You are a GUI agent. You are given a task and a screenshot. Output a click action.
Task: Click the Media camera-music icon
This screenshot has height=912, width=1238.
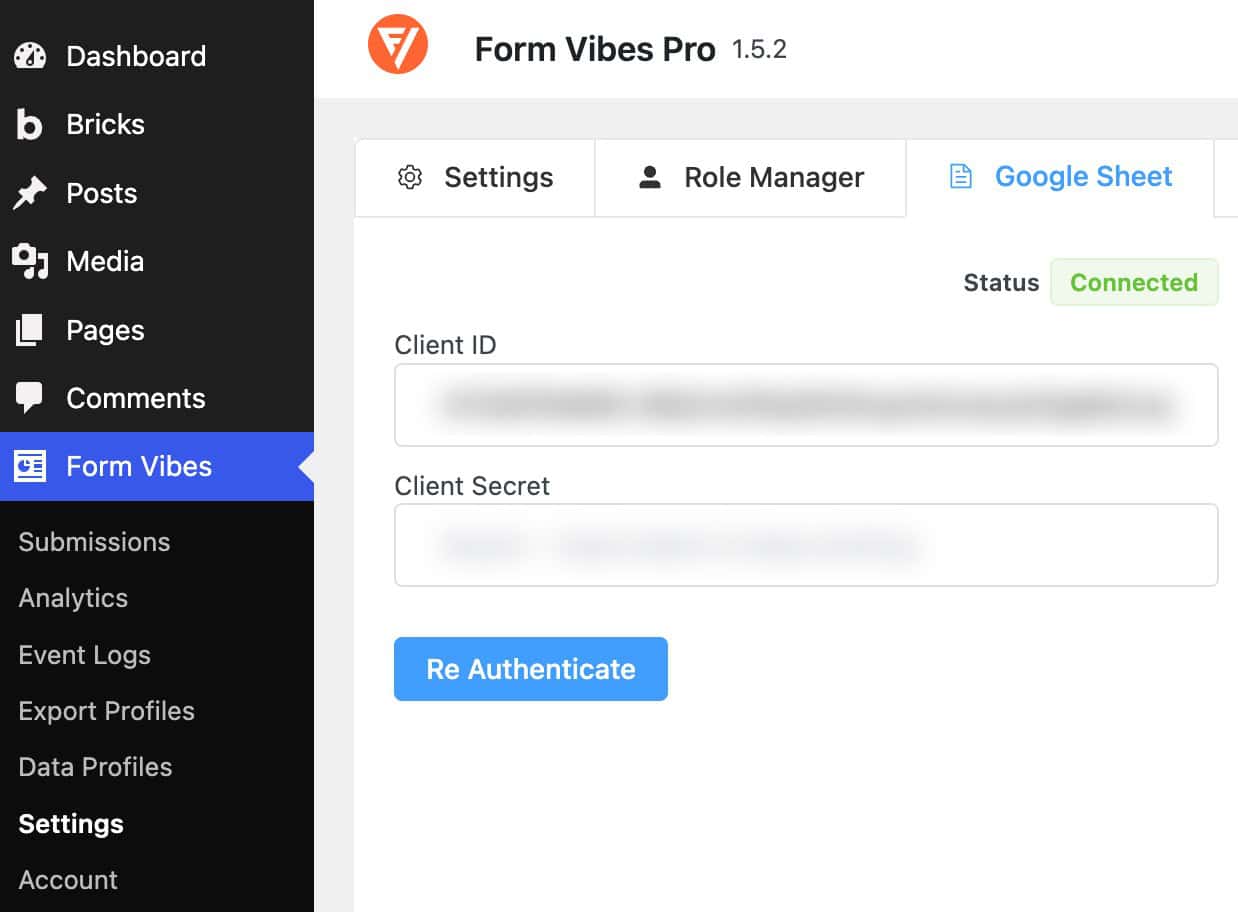(30, 261)
